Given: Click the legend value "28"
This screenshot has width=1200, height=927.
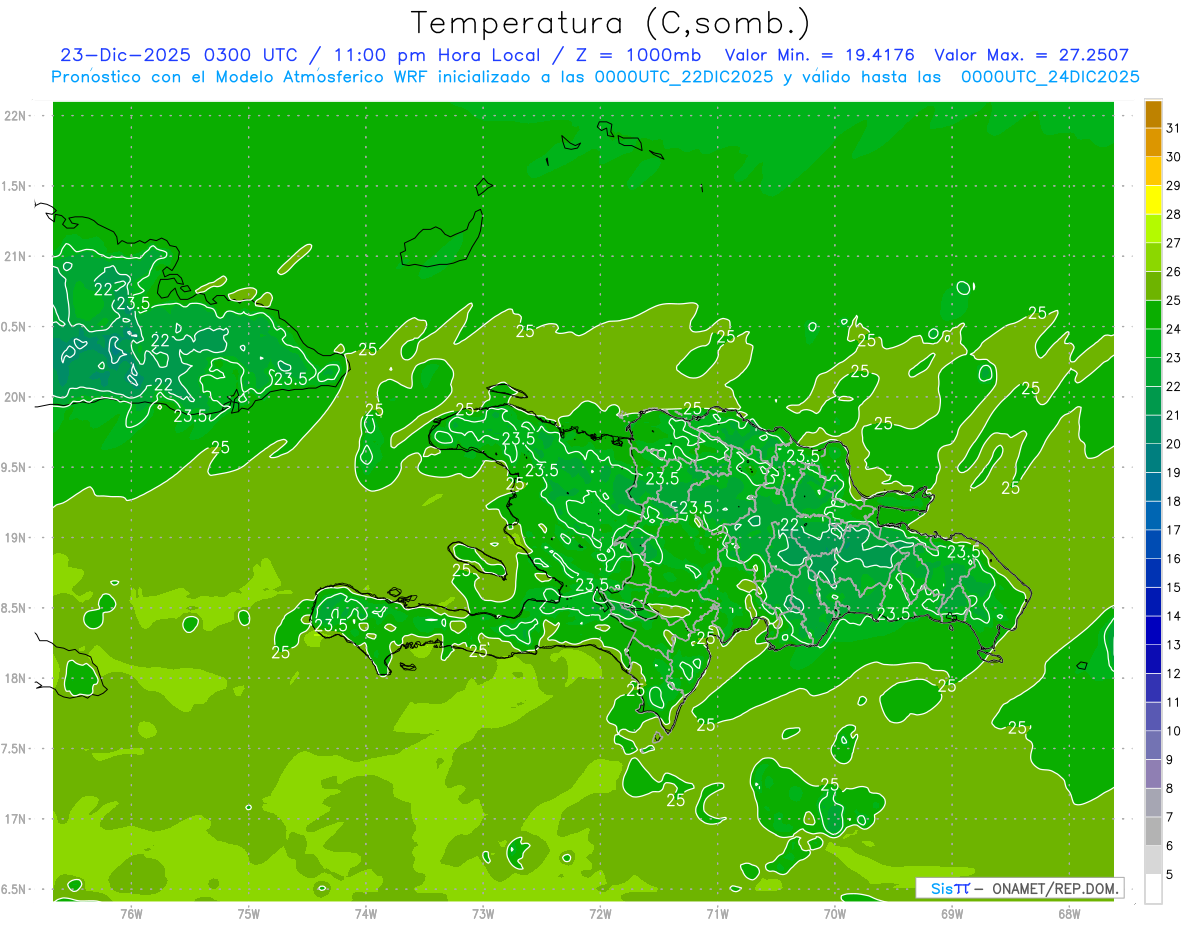Looking at the screenshot, I should pos(1174,214).
